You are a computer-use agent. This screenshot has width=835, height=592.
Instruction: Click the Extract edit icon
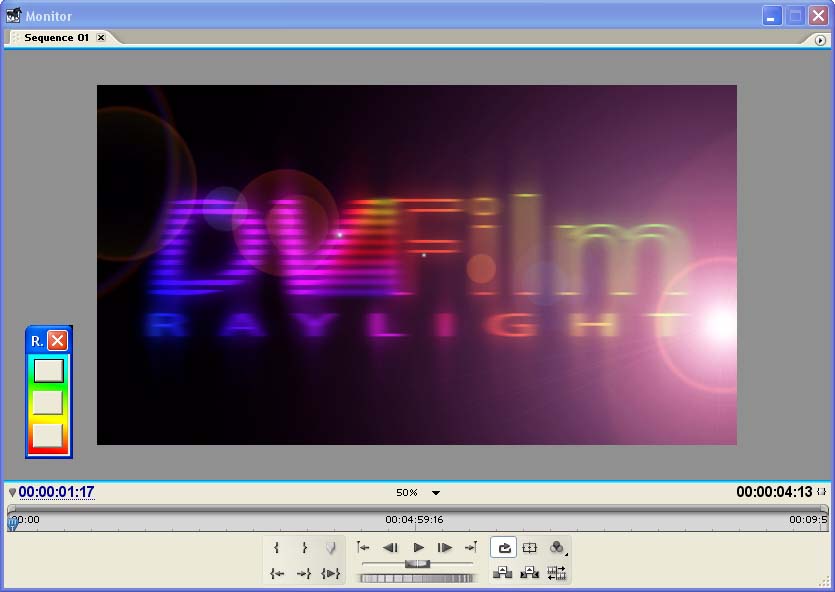click(x=529, y=573)
